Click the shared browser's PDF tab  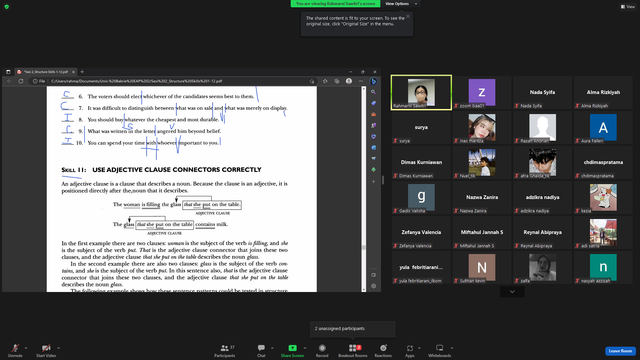(45, 72)
